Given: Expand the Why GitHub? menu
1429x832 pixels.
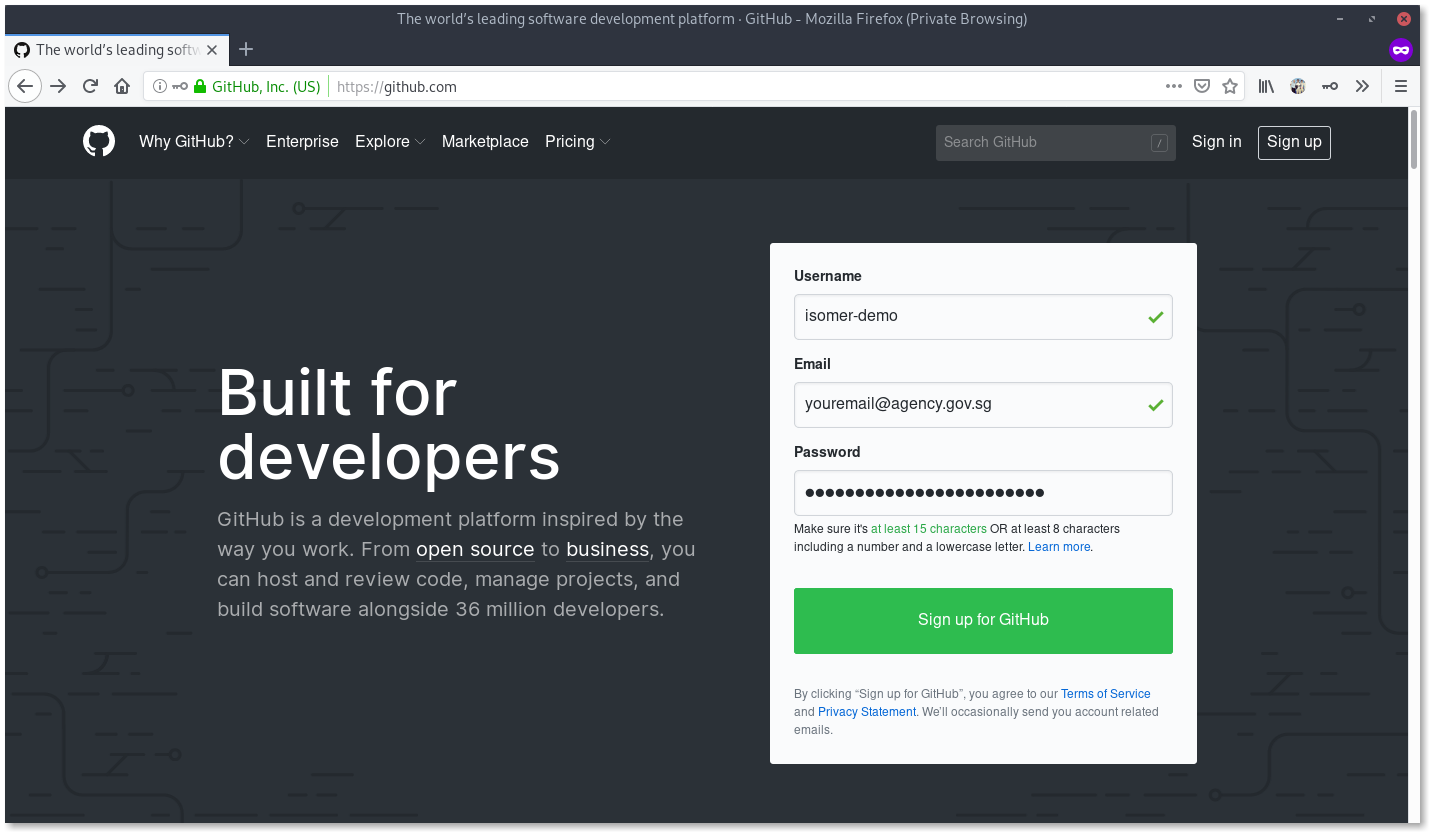Looking at the screenshot, I should click(x=194, y=141).
